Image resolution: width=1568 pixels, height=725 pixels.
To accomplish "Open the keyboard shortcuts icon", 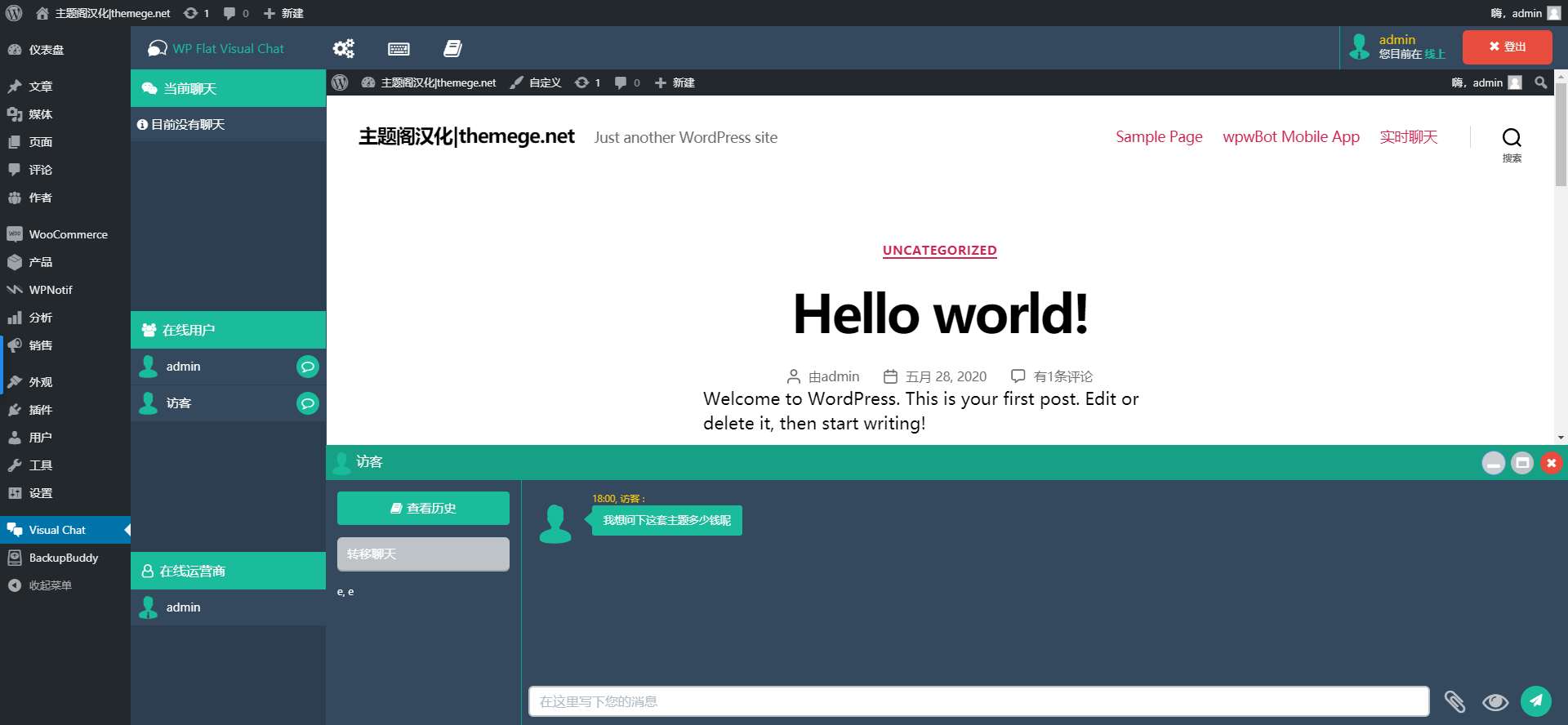I will point(399,49).
